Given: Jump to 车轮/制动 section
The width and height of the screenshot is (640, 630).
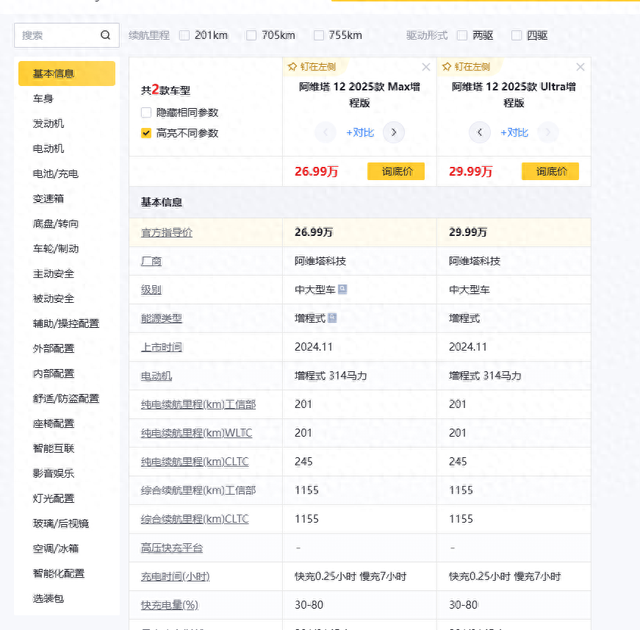Looking at the screenshot, I should [56, 248].
